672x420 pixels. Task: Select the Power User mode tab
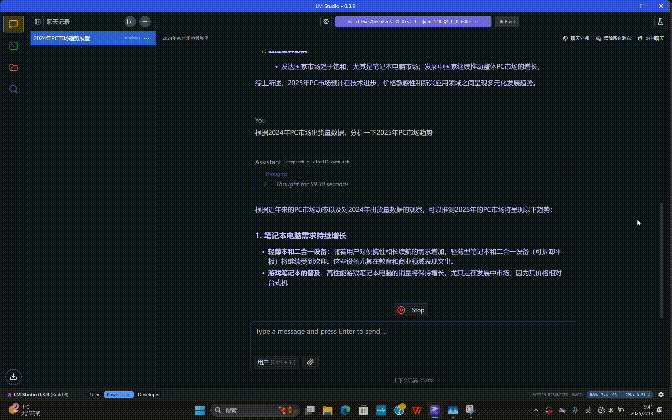pyautogui.click(x=119, y=395)
